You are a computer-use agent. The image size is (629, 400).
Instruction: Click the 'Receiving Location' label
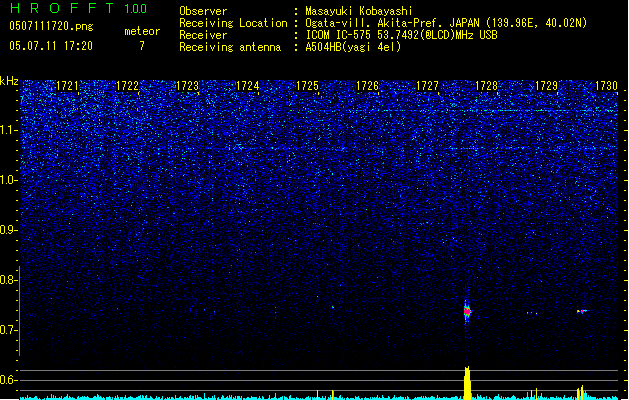coord(233,23)
